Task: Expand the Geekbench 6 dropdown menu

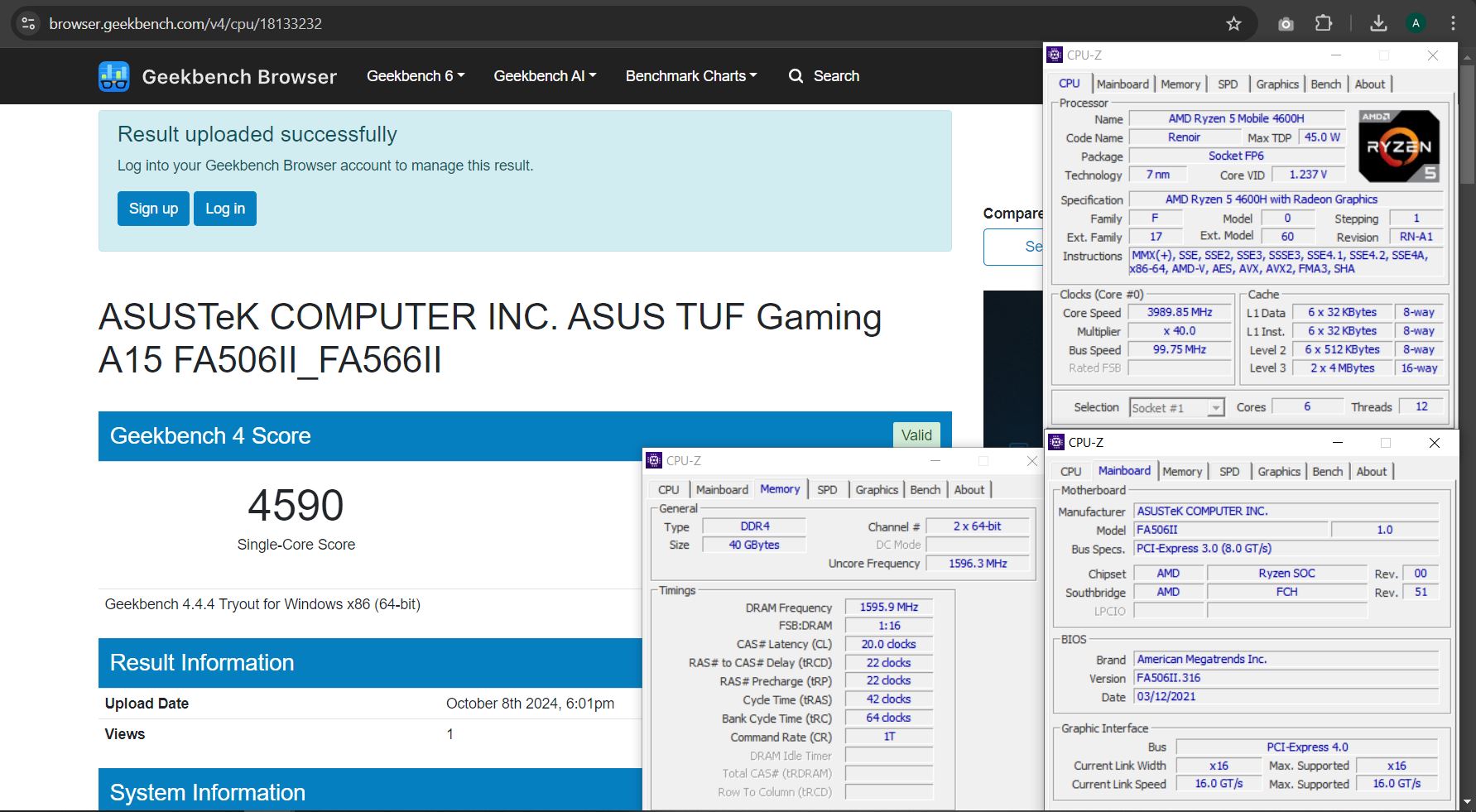Action: (x=416, y=76)
